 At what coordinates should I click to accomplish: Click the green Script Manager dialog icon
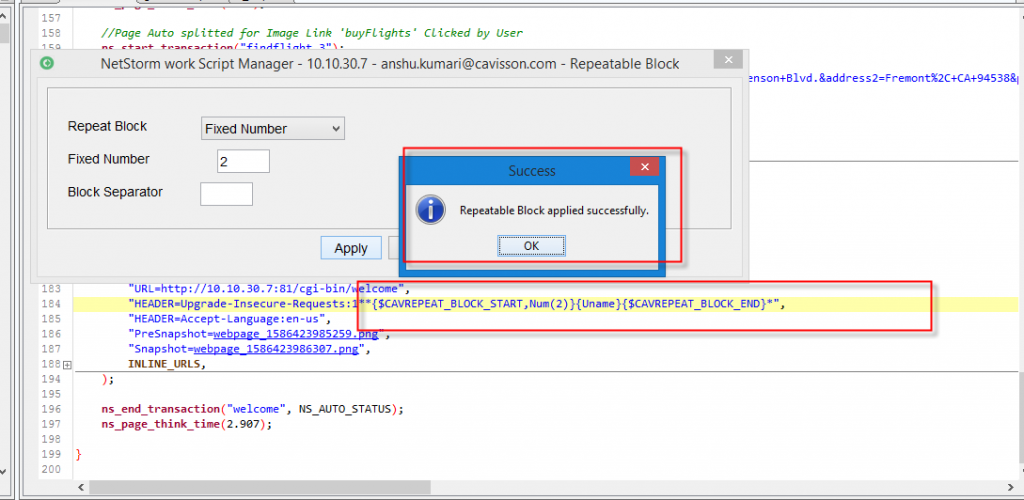47,63
